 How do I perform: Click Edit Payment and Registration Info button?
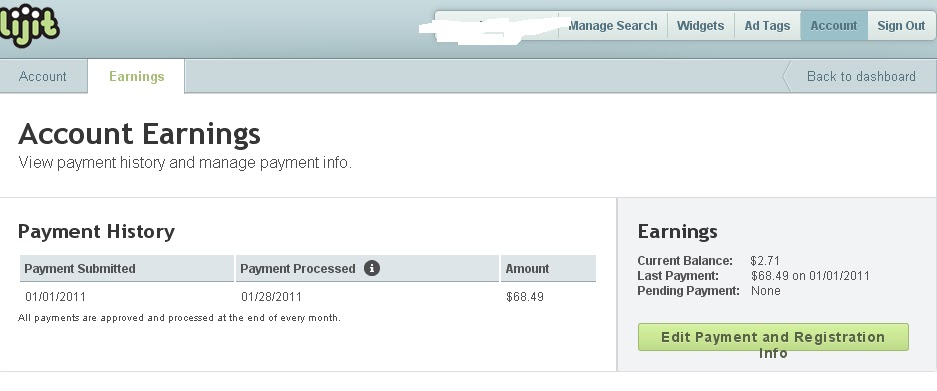[x=773, y=337]
